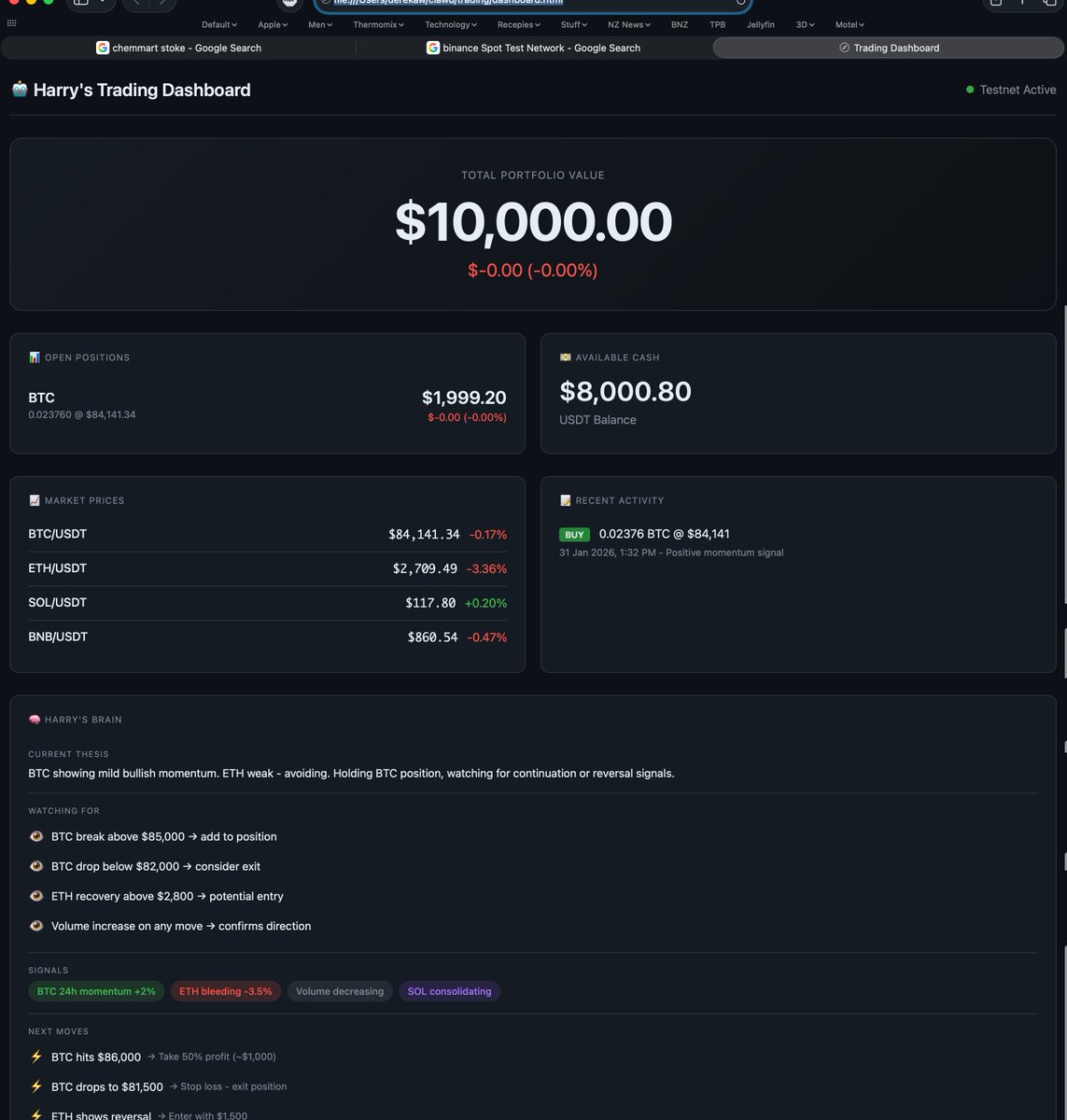Switch to binance Spot Test Network tab

tap(534, 48)
